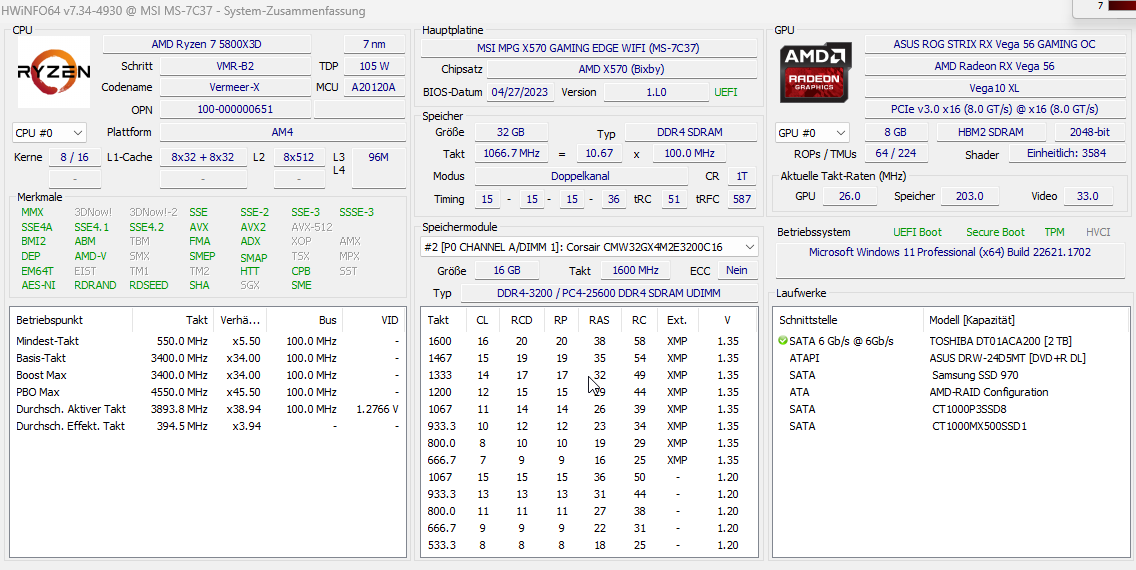
Task: Click the 105 W TDP value
Action: (374, 66)
